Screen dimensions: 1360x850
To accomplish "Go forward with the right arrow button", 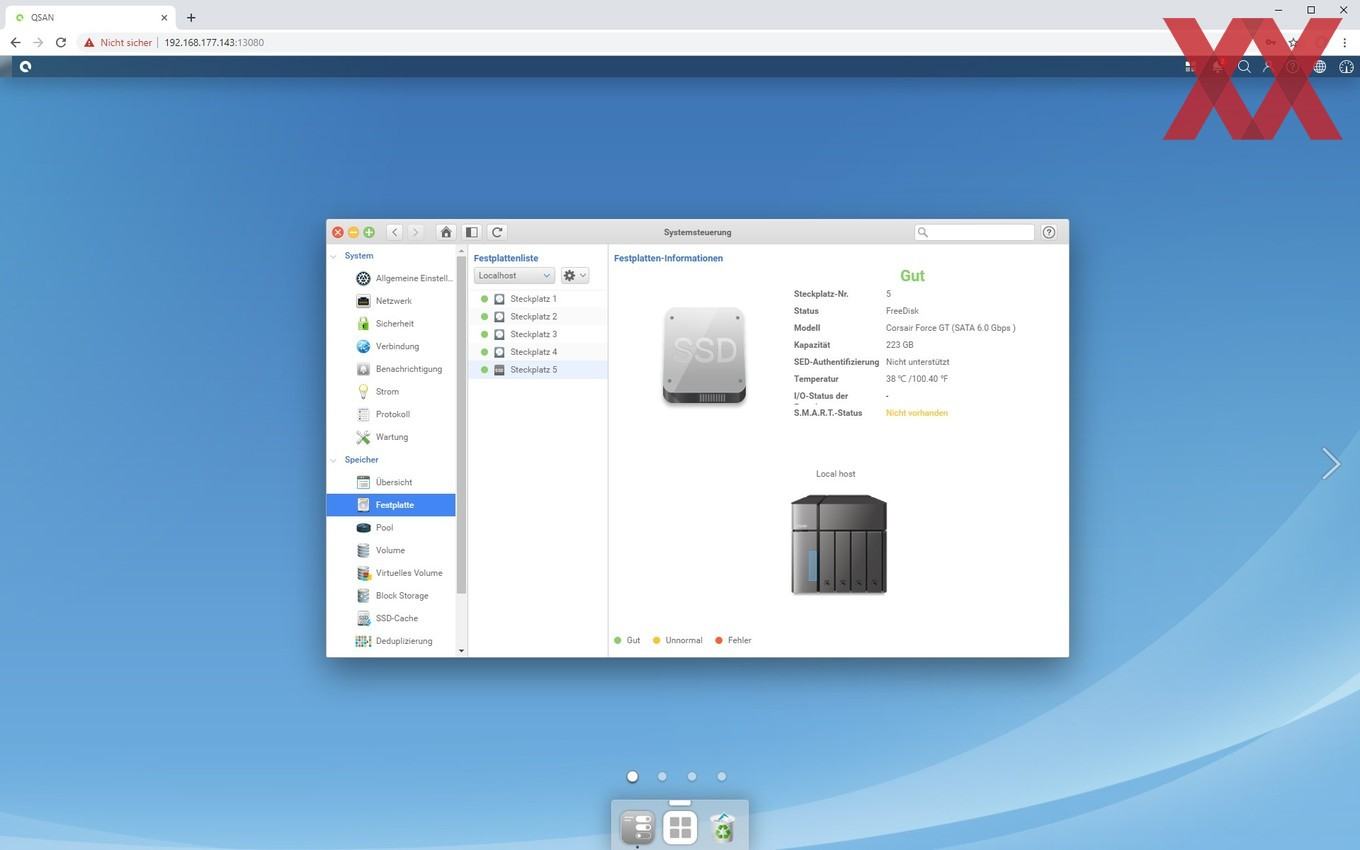I will pos(416,232).
